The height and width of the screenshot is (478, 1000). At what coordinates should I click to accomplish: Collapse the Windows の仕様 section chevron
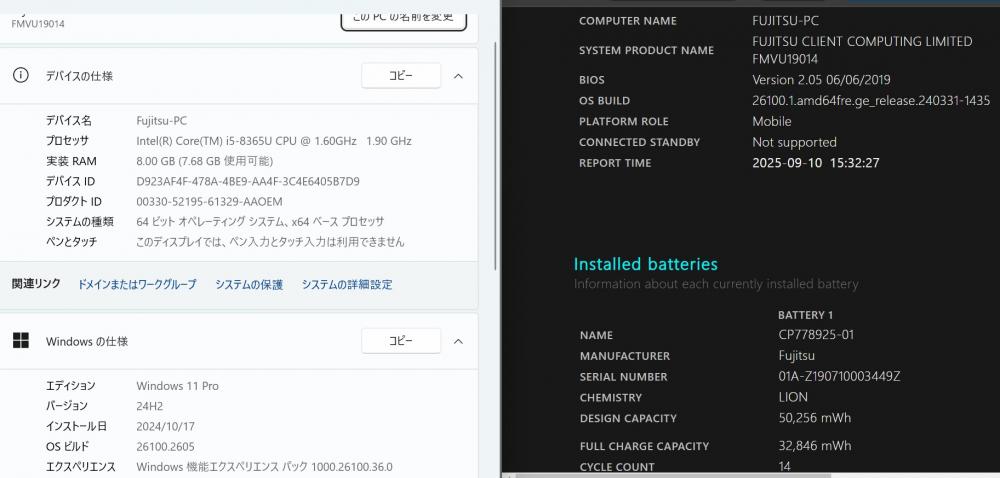click(458, 342)
